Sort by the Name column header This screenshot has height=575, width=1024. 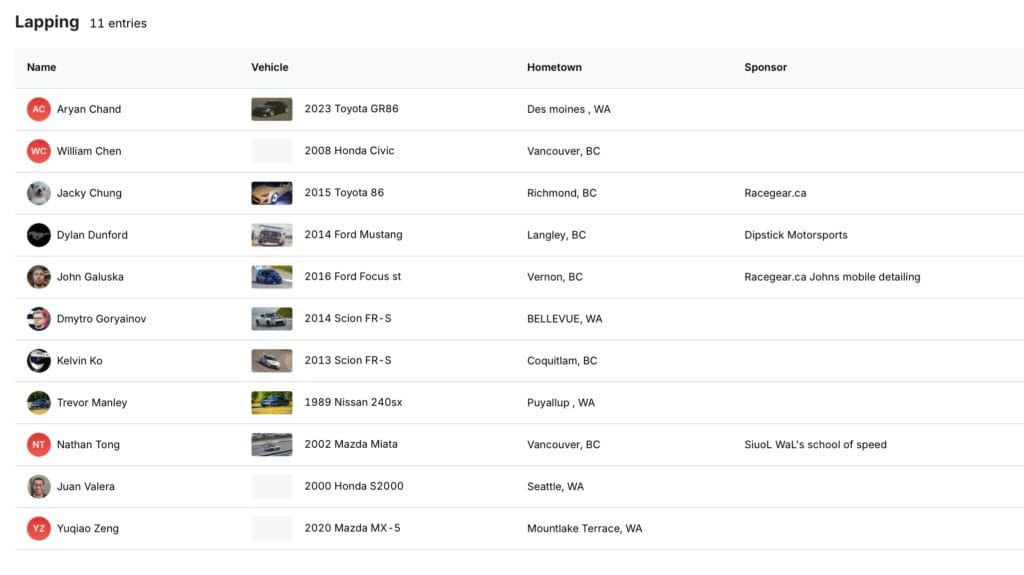click(41, 67)
